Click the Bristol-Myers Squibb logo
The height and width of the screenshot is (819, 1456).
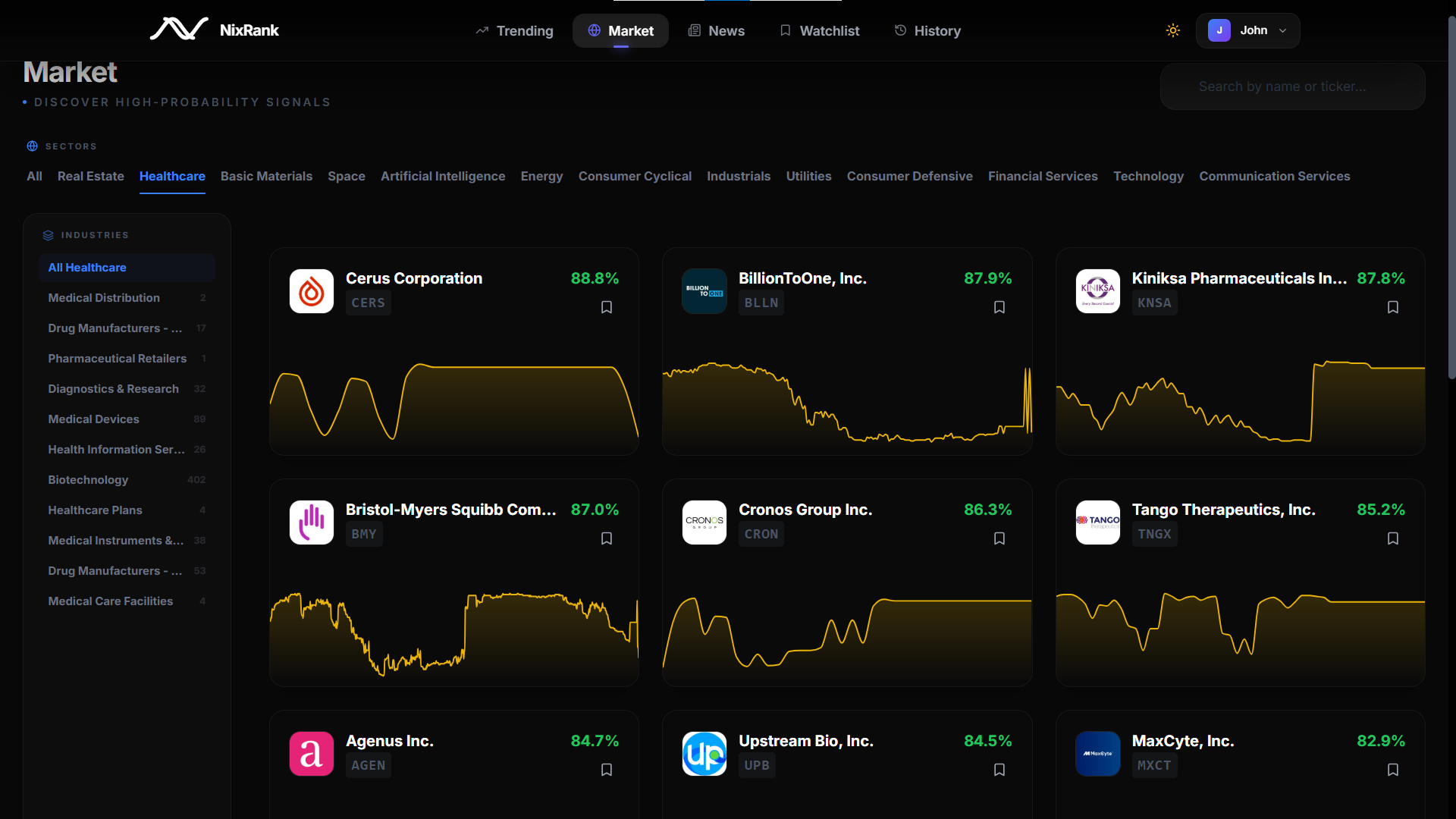point(312,522)
